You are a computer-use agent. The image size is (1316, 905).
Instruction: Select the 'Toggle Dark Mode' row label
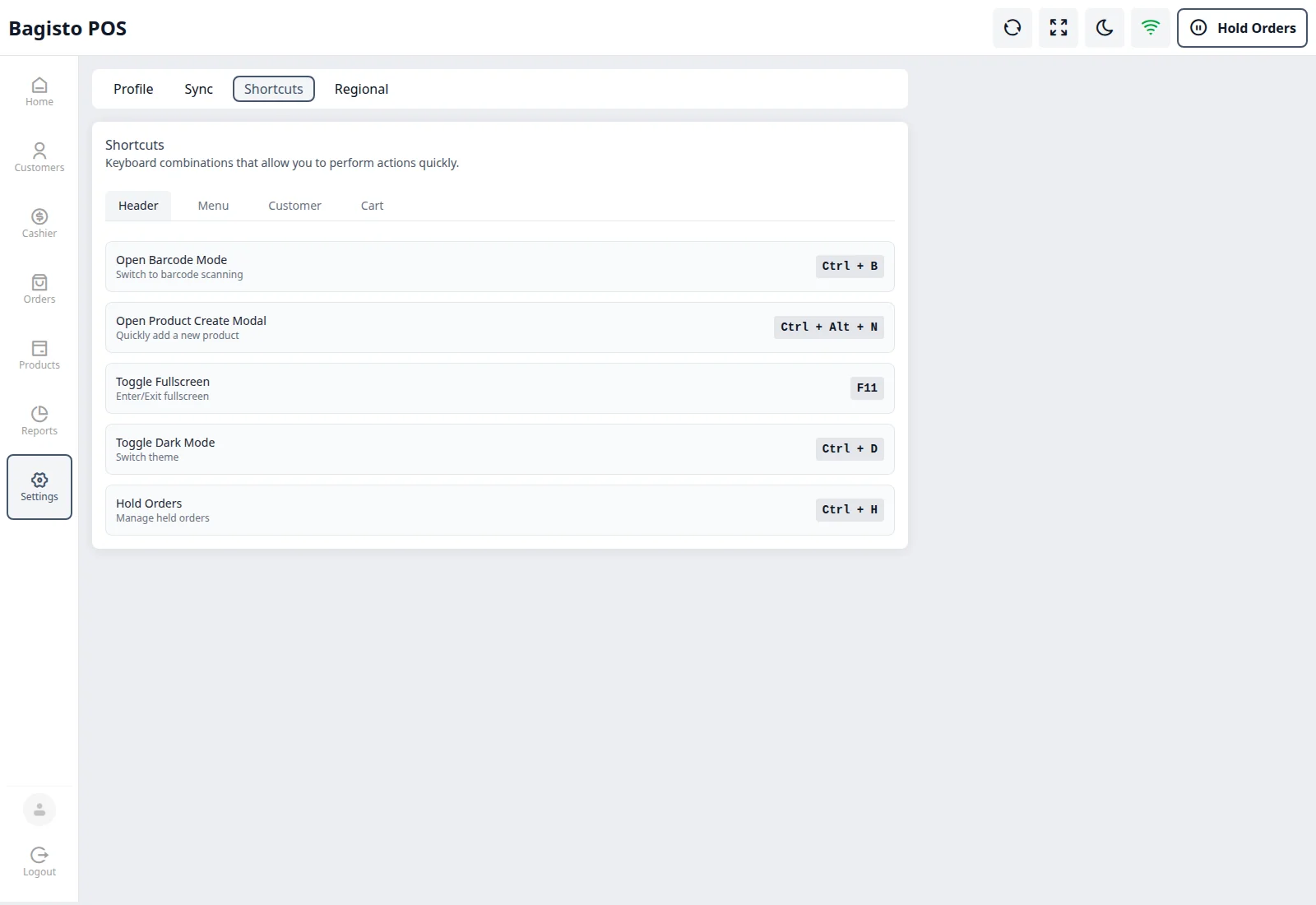coord(165,443)
